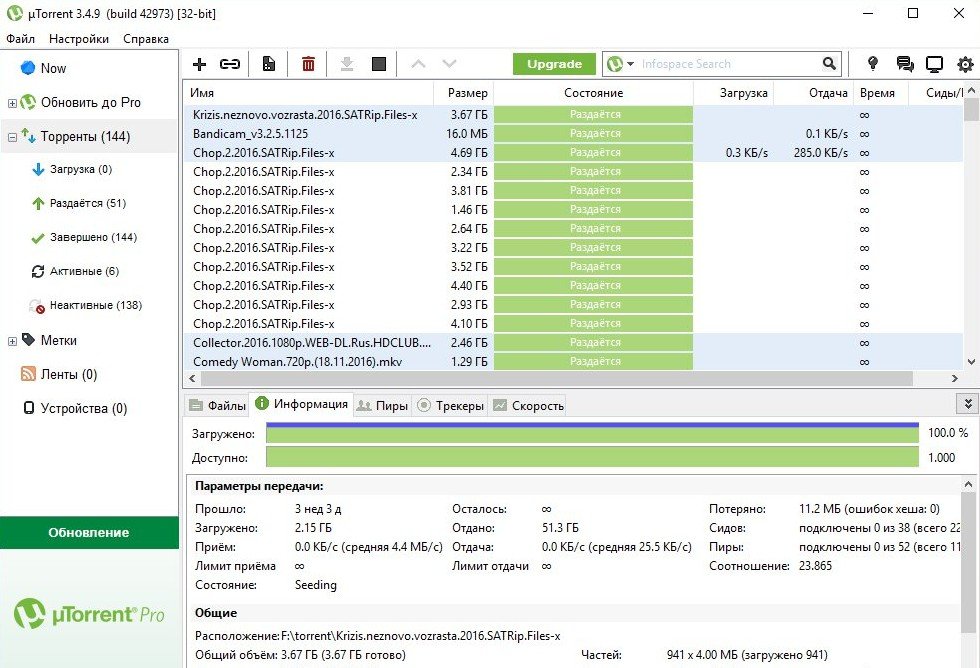This screenshot has width=980, height=668.
Task: Expand the Обновить до Pro tree node
Action: pos(12,103)
